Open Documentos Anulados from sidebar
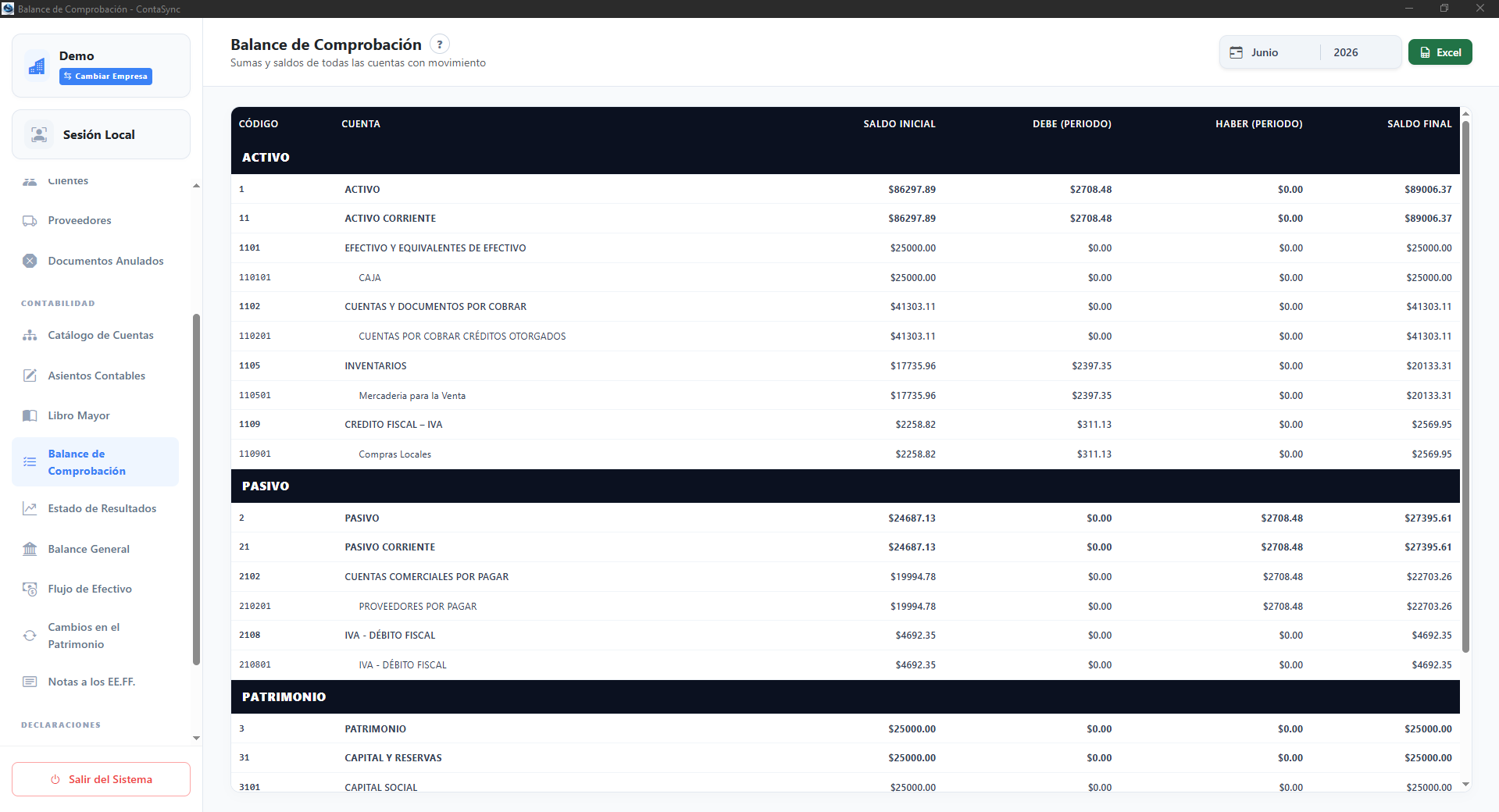The image size is (1499, 812). [95, 261]
